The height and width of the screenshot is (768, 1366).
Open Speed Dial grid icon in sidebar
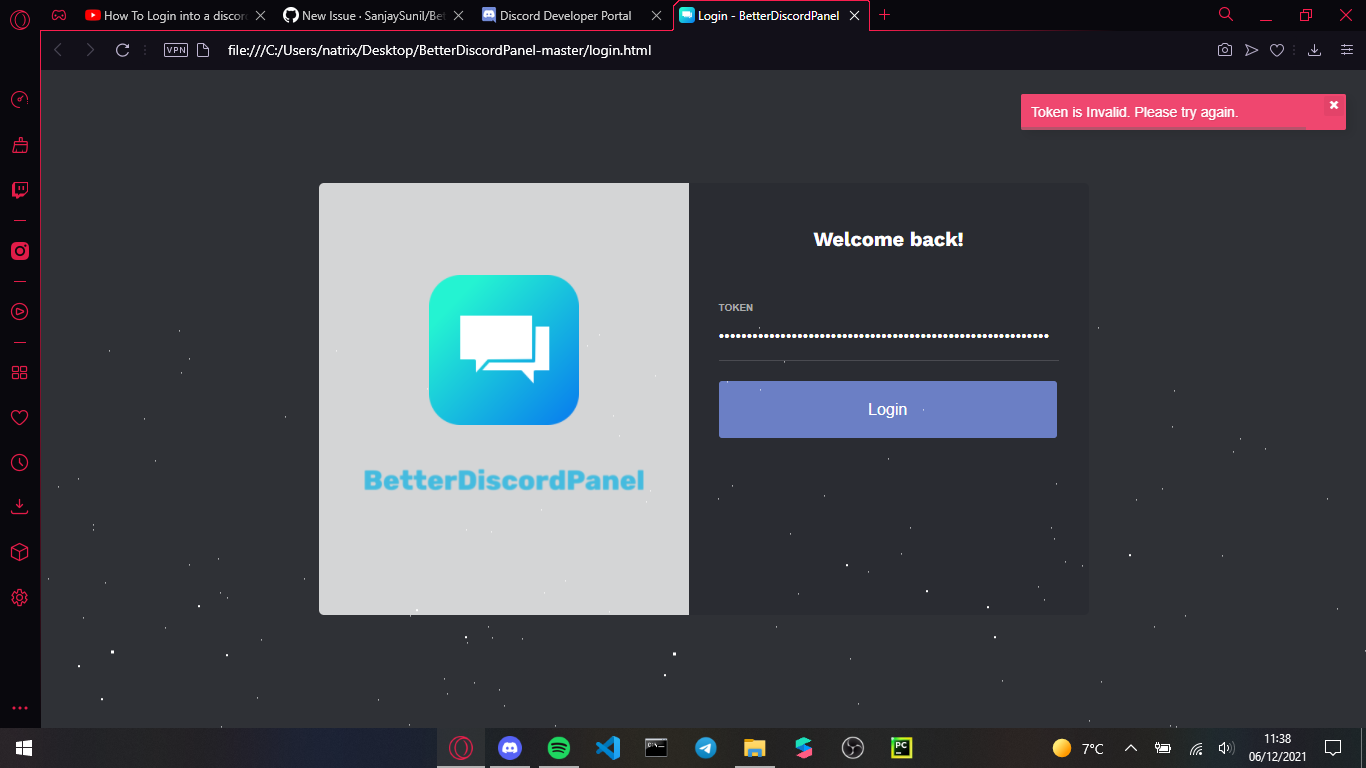click(19, 372)
